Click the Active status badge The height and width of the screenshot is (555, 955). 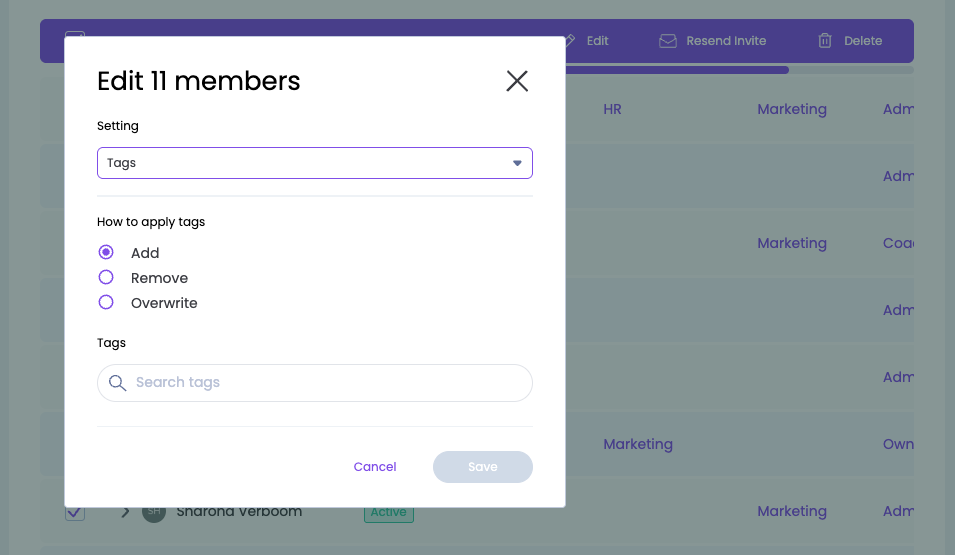point(388,513)
